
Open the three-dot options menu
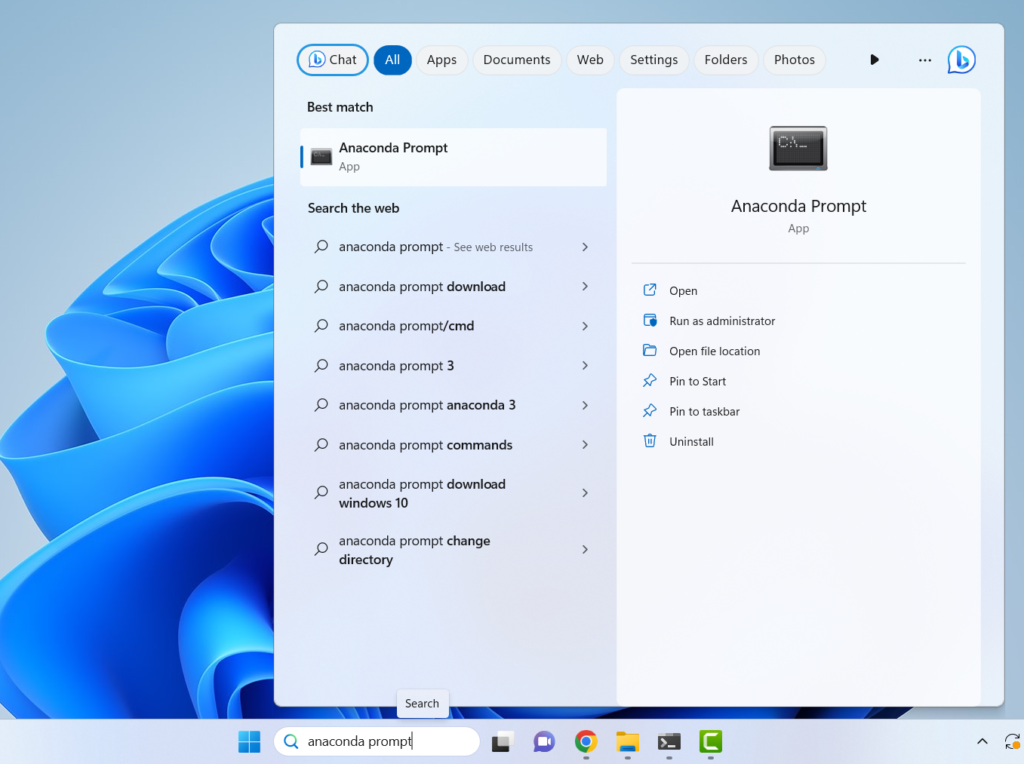(x=925, y=60)
